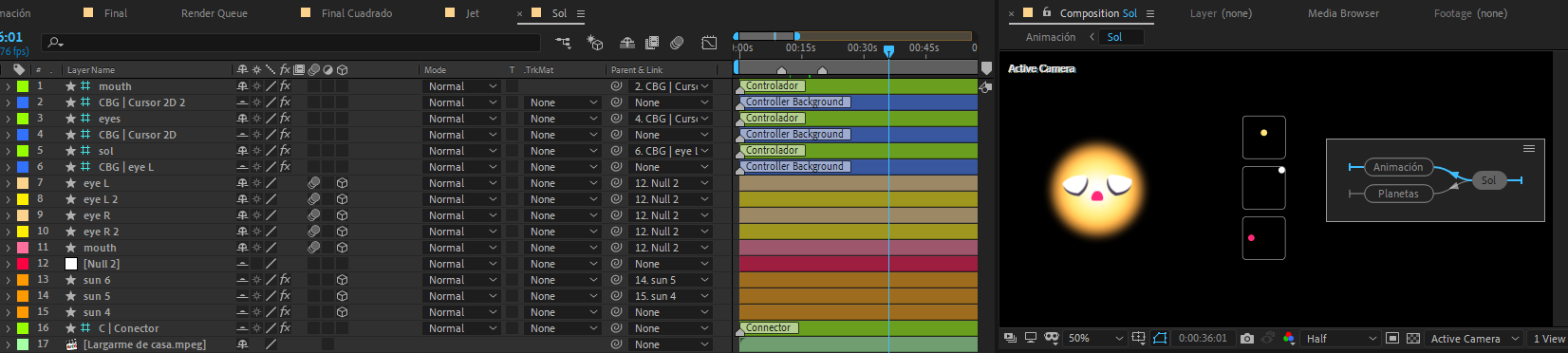Click pink label swatch of mouth layer 11
Image resolution: width=1568 pixels, height=353 pixels.
click(x=23, y=248)
